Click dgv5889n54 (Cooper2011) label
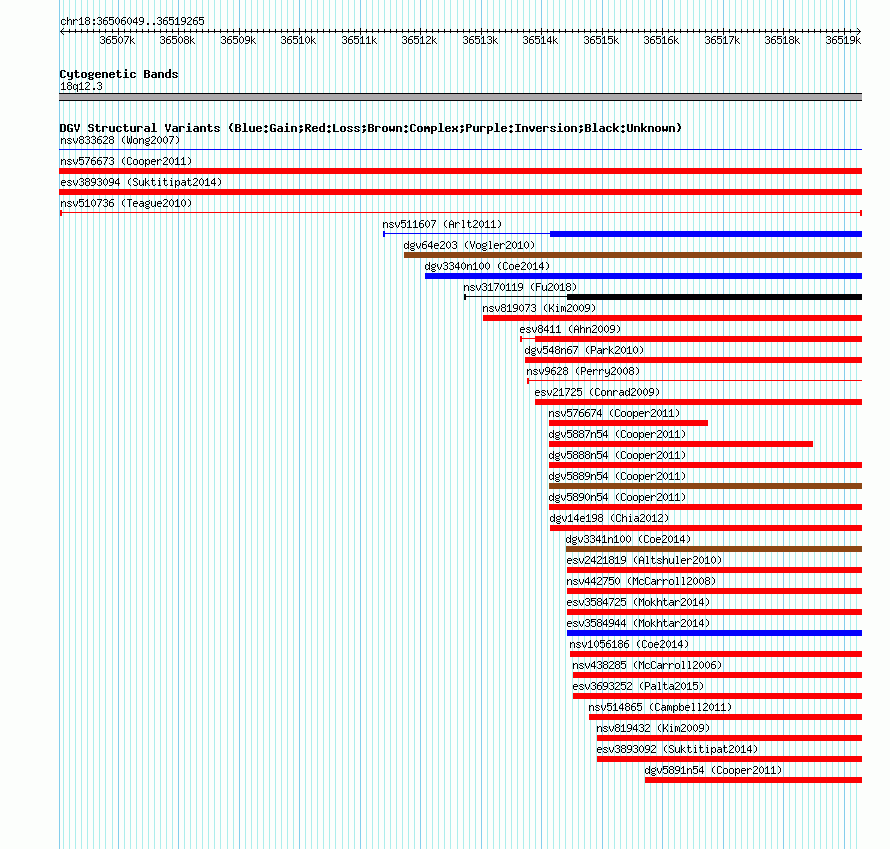The width and height of the screenshot is (890, 849). pos(618,476)
